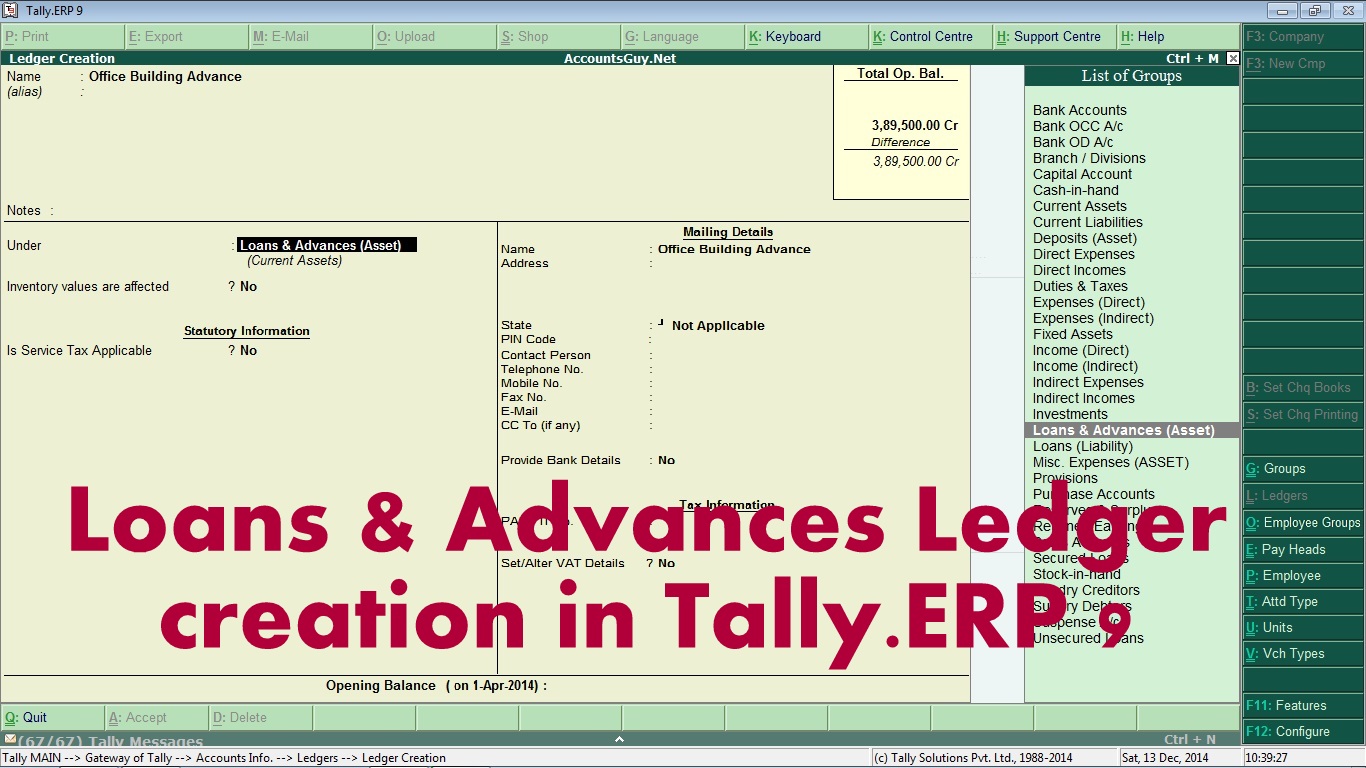Open the Help menu

tap(1178, 37)
